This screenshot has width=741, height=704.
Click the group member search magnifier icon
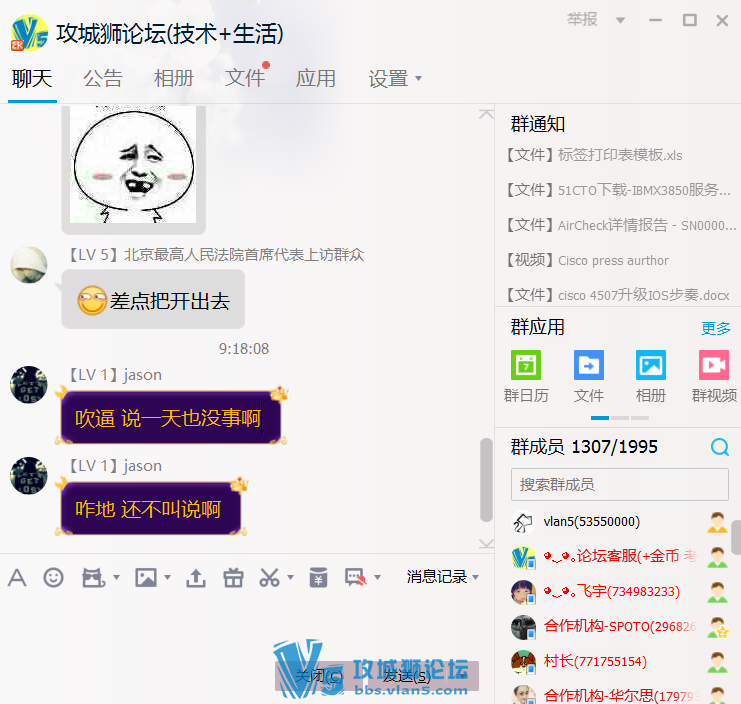(719, 447)
